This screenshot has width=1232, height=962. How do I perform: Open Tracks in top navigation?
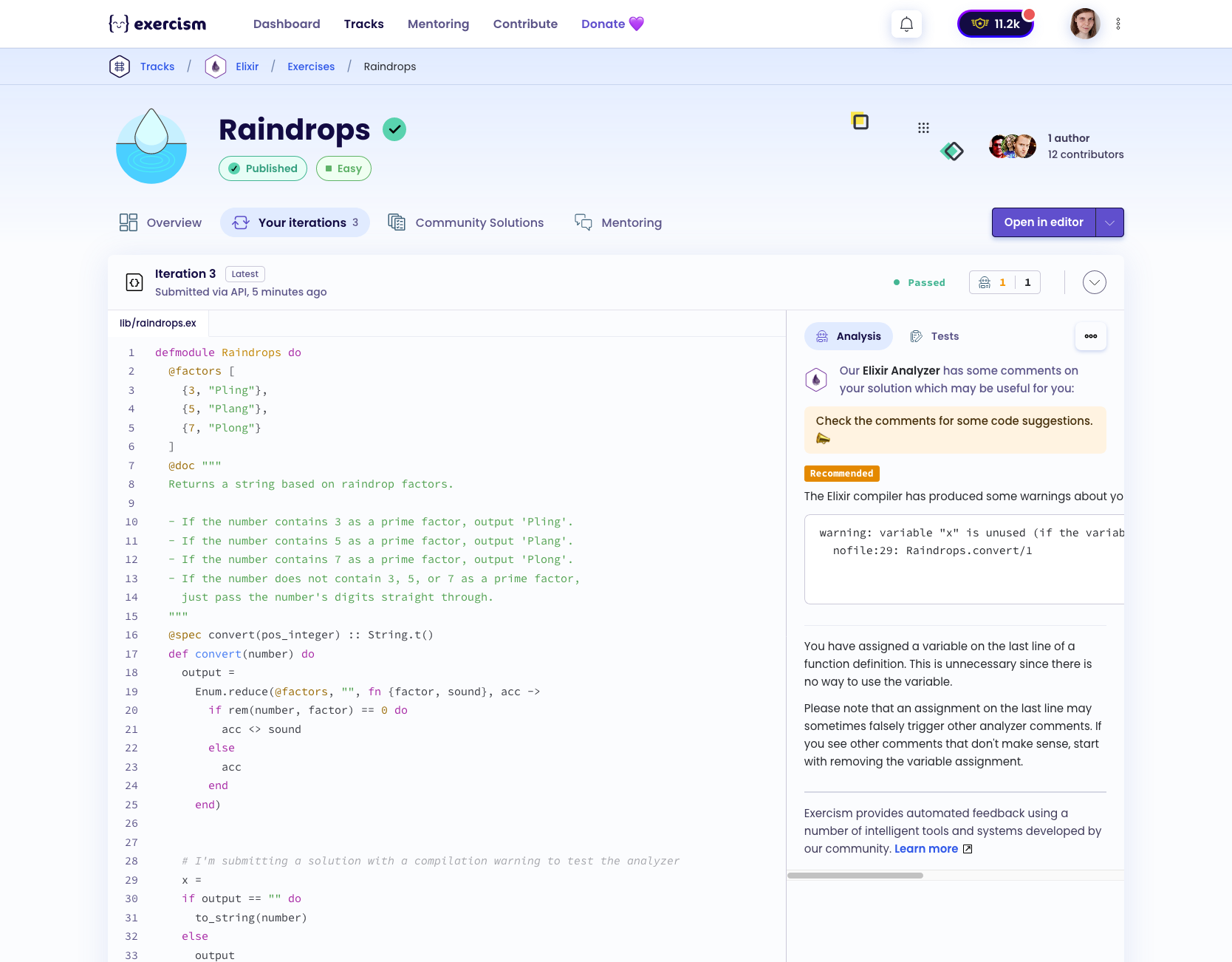pos(364,24)
